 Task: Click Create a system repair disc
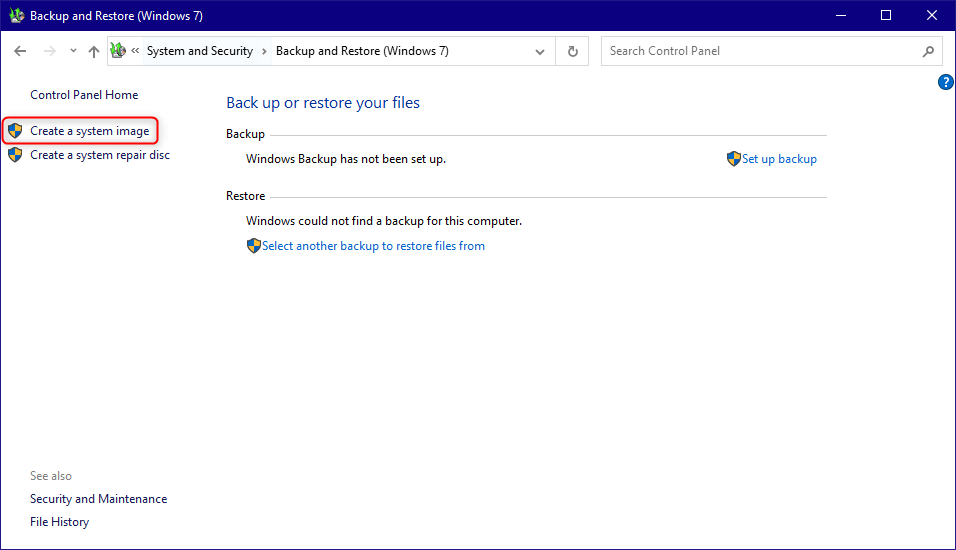[100, 155]
